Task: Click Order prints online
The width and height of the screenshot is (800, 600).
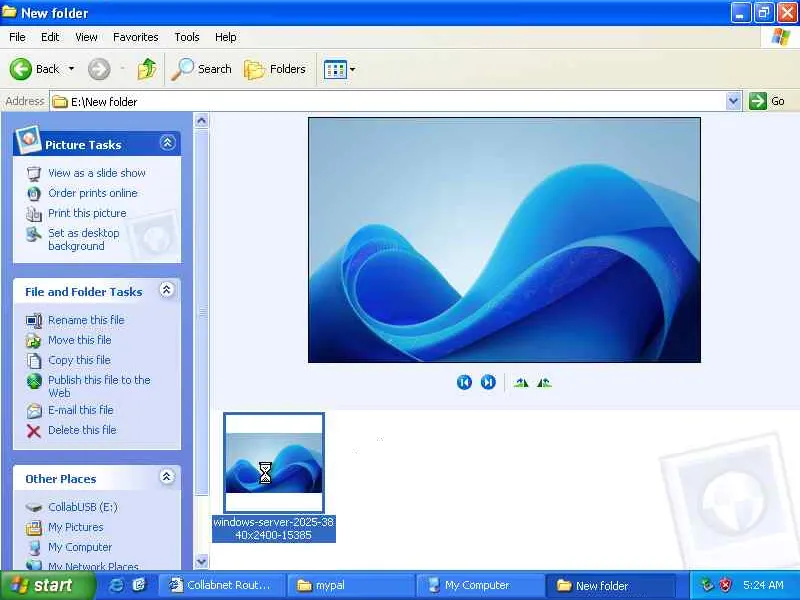Action: [93, 193]
